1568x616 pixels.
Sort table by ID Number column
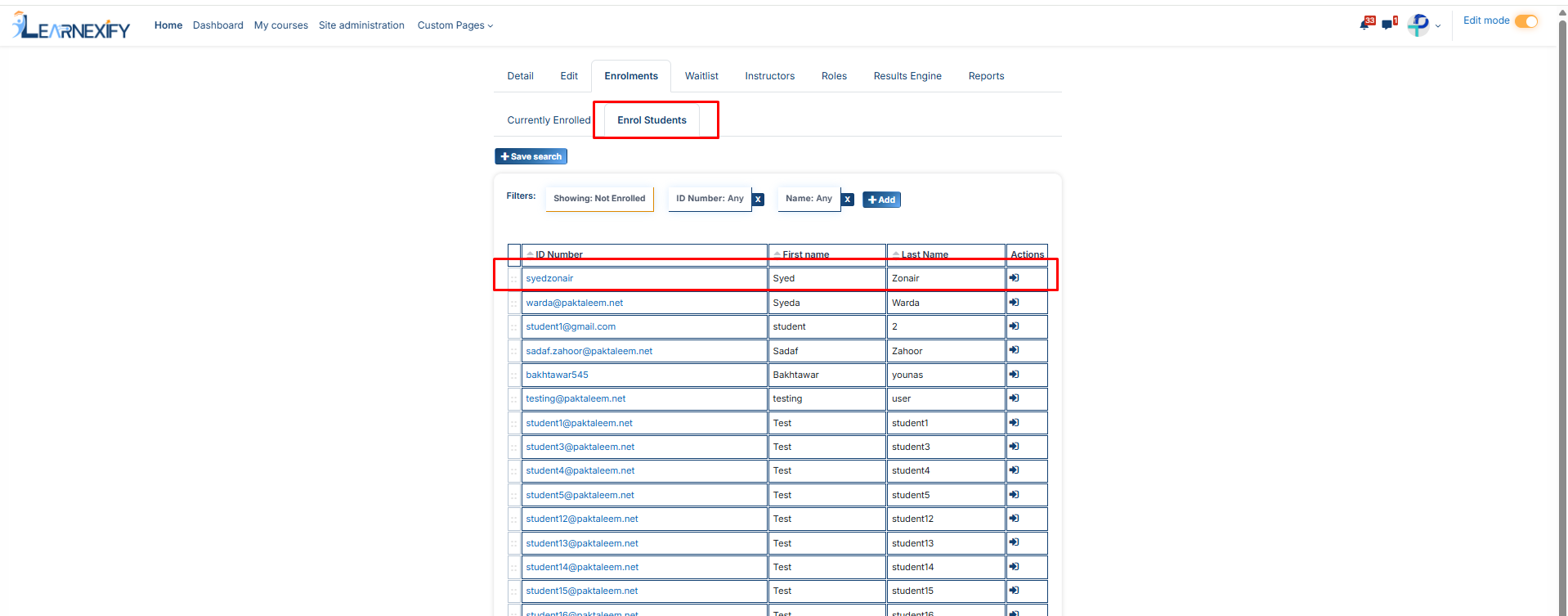point(558,254)
